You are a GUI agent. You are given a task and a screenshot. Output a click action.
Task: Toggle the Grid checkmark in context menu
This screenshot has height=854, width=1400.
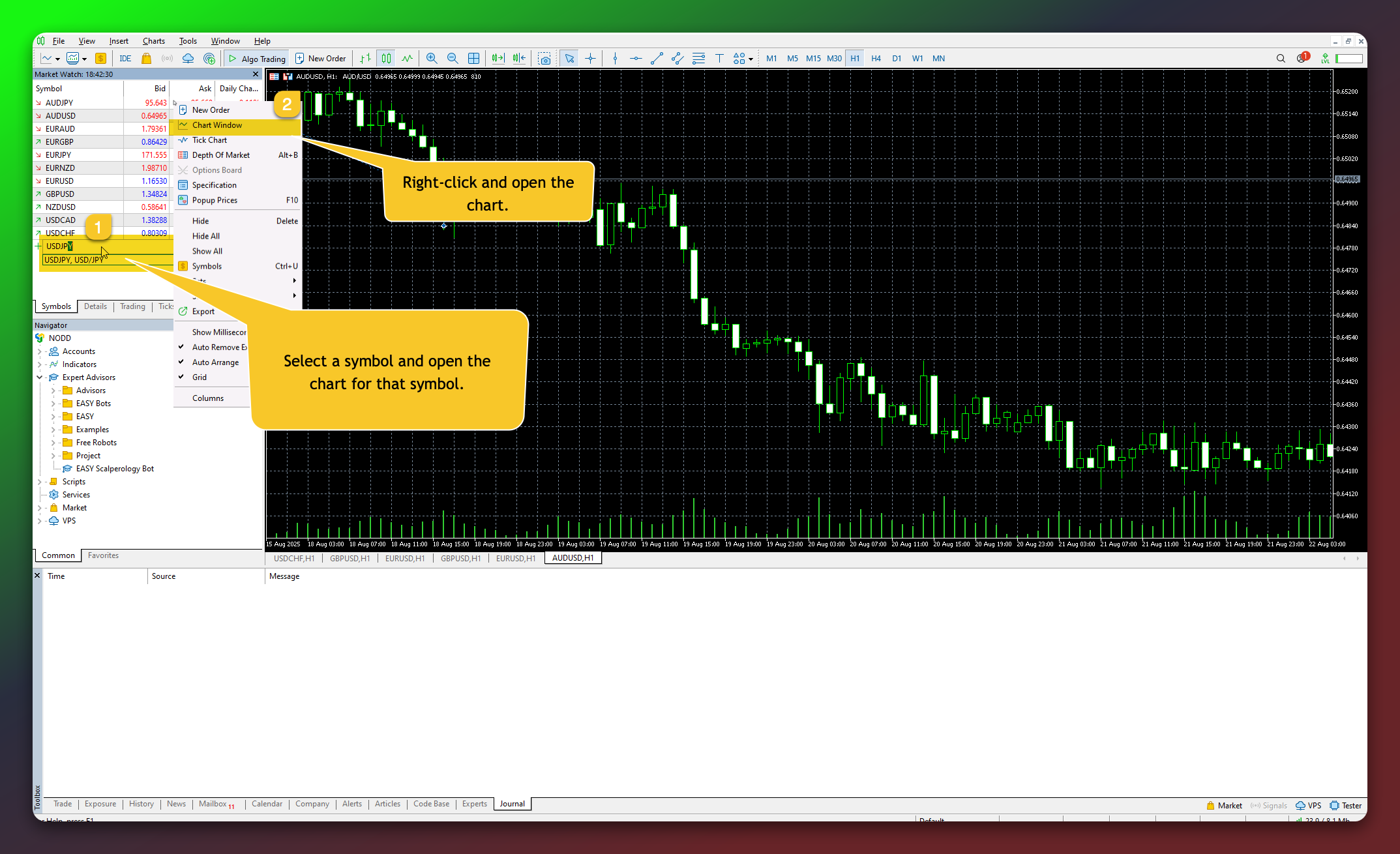coord(199,377)
